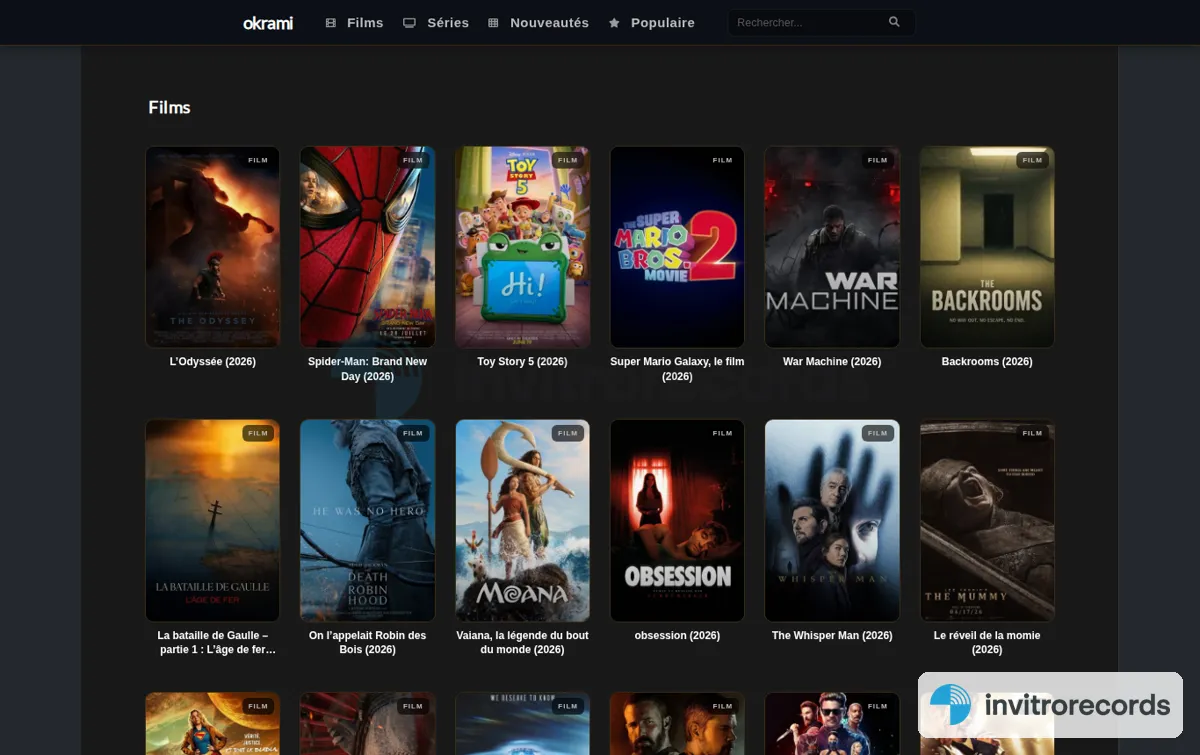Viewport: 1200px width, 755px height.
Task: Focus the Rechercher search field
Action: point(808,22)
